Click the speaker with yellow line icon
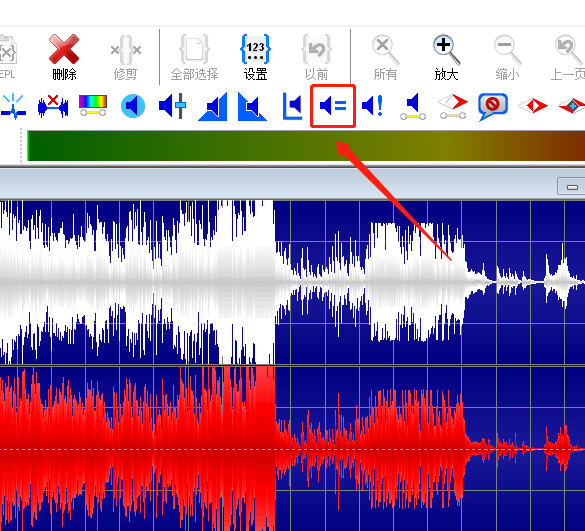 click(413, 107)
